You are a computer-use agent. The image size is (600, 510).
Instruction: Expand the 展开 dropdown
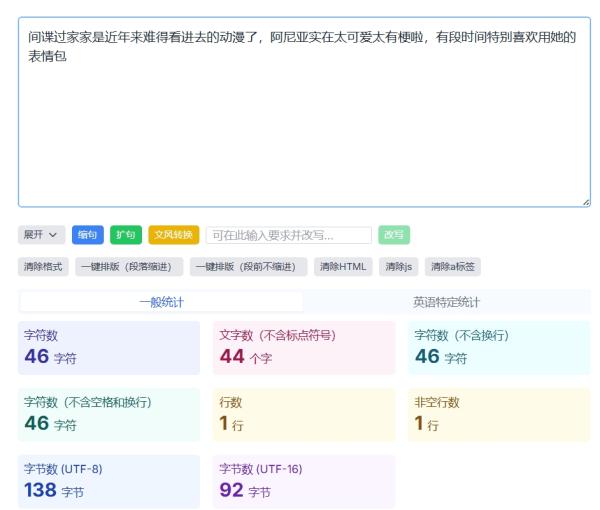click(41, 235)
